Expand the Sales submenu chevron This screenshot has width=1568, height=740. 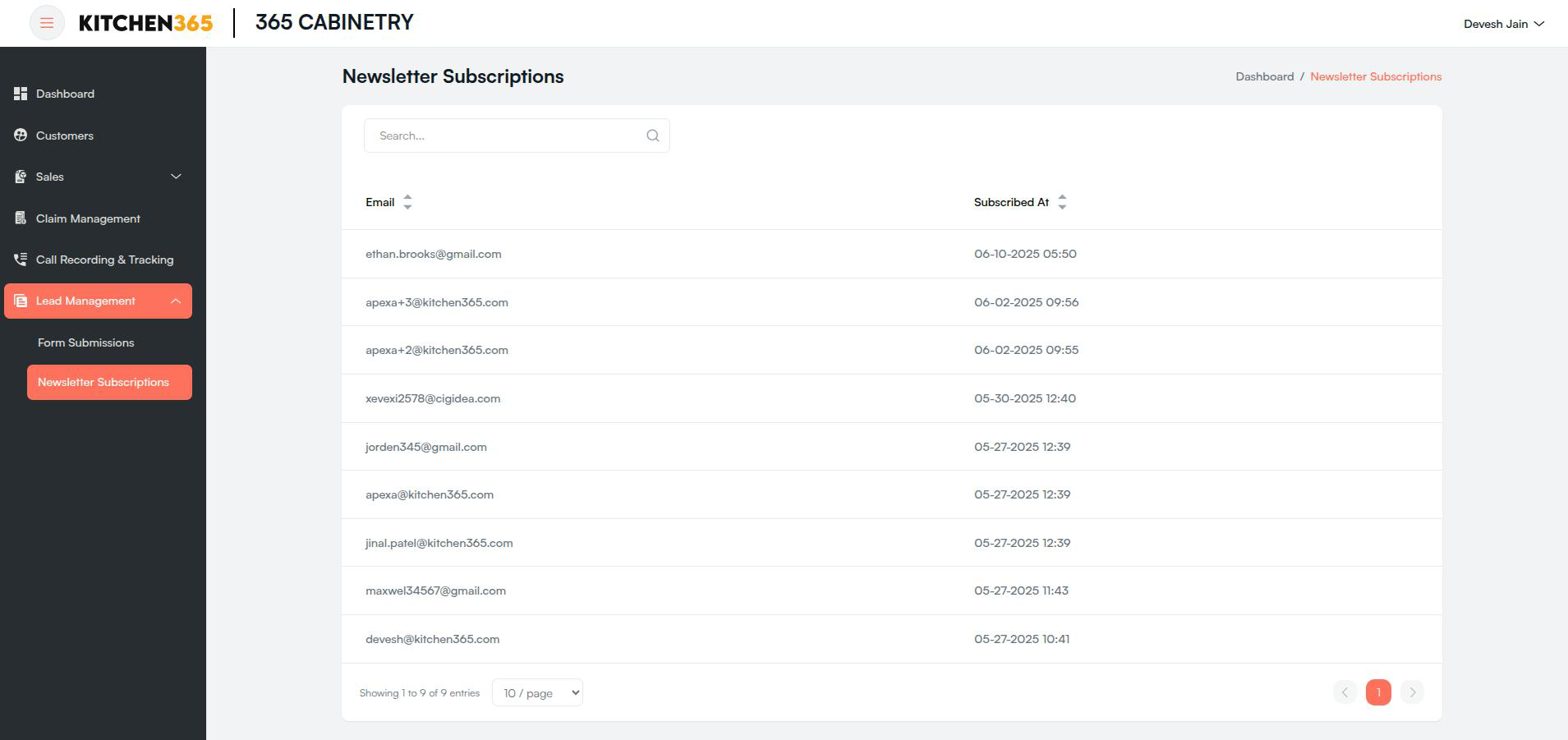pyautogui.click(x=176, y=177)
